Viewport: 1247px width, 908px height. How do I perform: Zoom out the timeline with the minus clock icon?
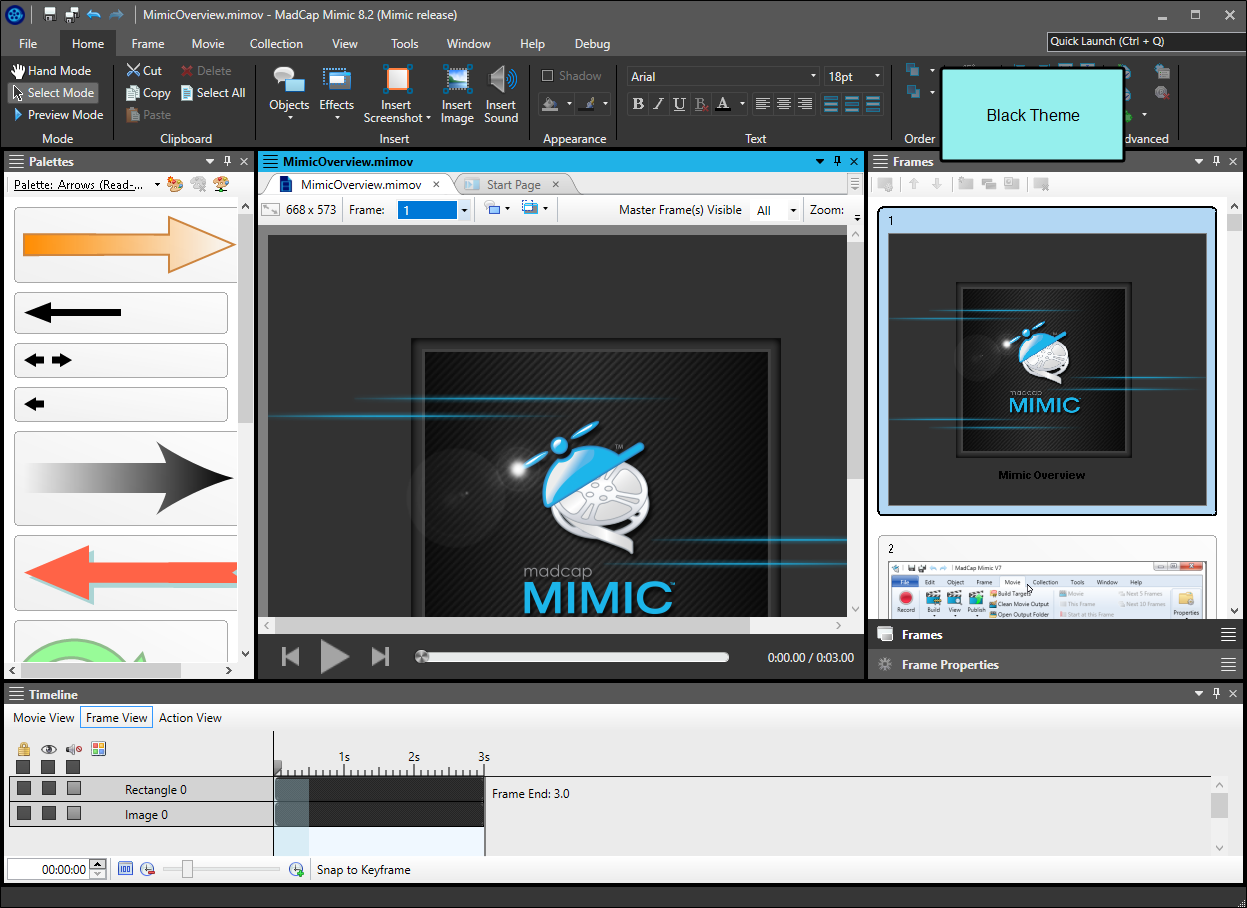coord(147,870)
